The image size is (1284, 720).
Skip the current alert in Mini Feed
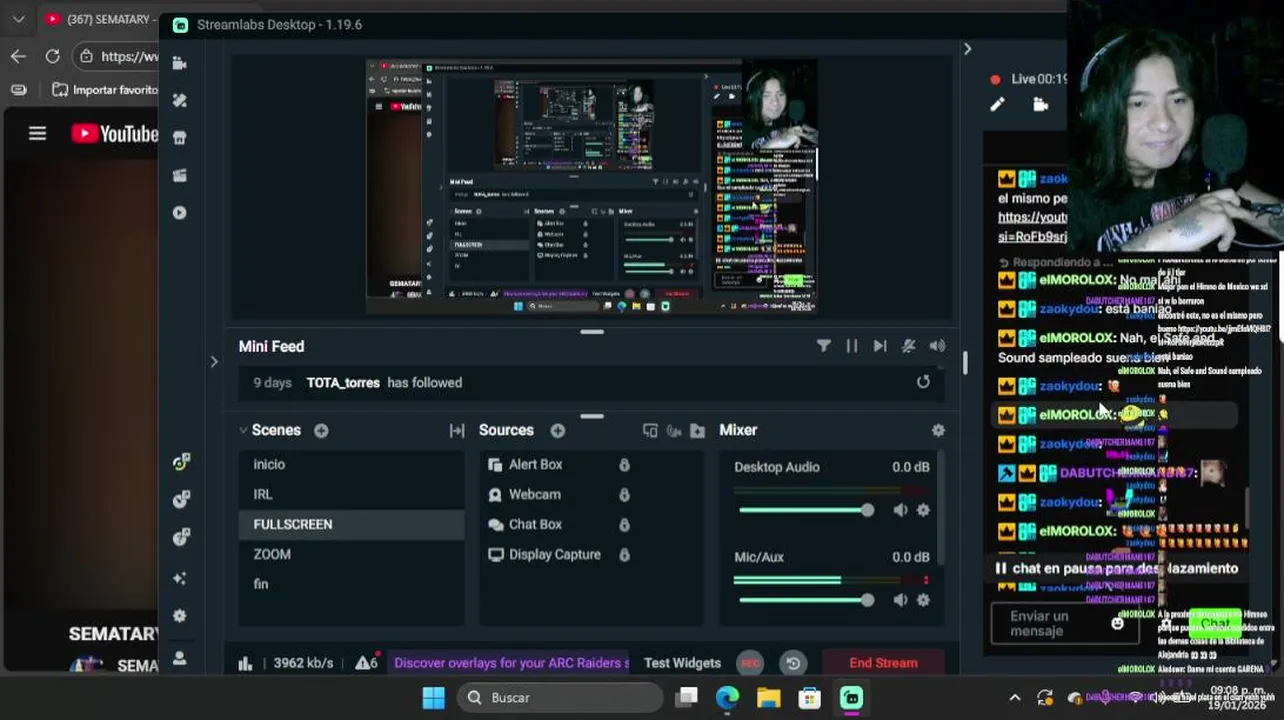click(x=879, y=346)
